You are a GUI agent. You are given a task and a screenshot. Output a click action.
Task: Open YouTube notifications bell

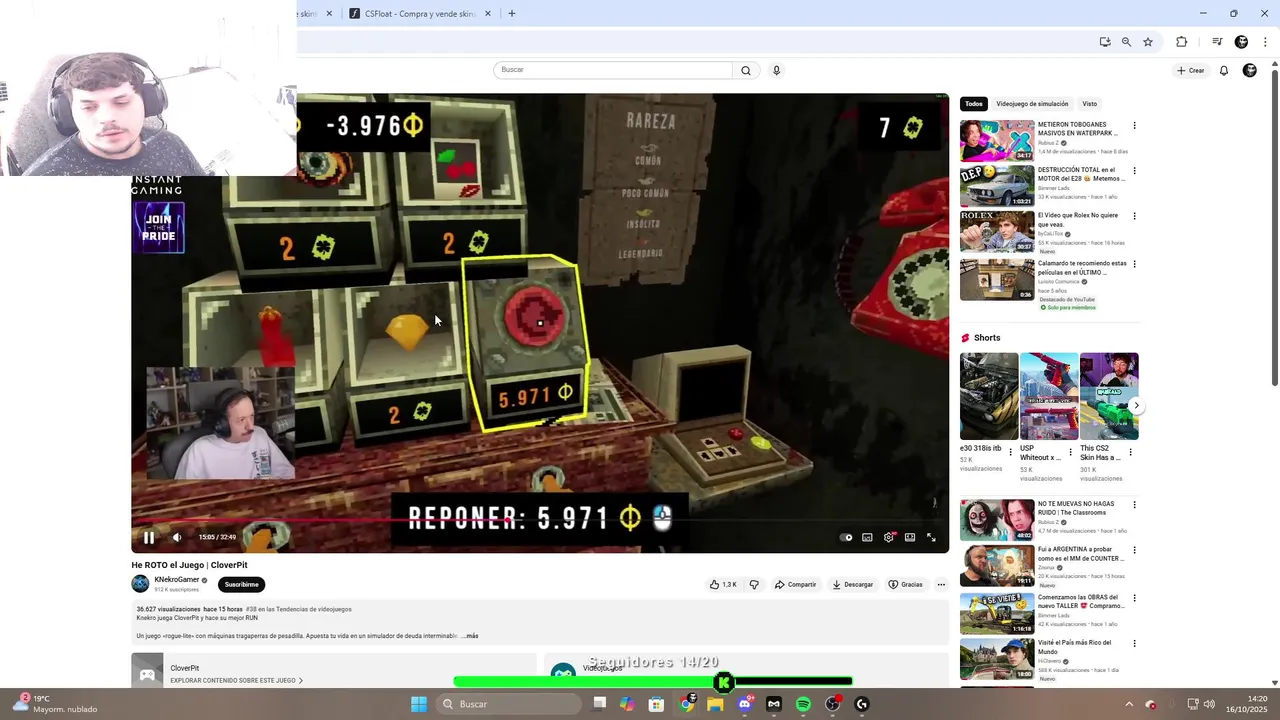(1223, 70)
